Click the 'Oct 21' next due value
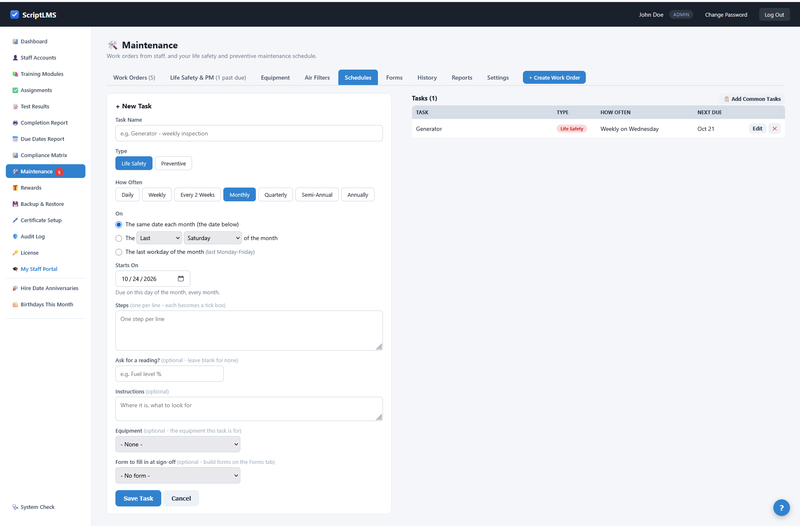800x526 pixels. (706, 129)
